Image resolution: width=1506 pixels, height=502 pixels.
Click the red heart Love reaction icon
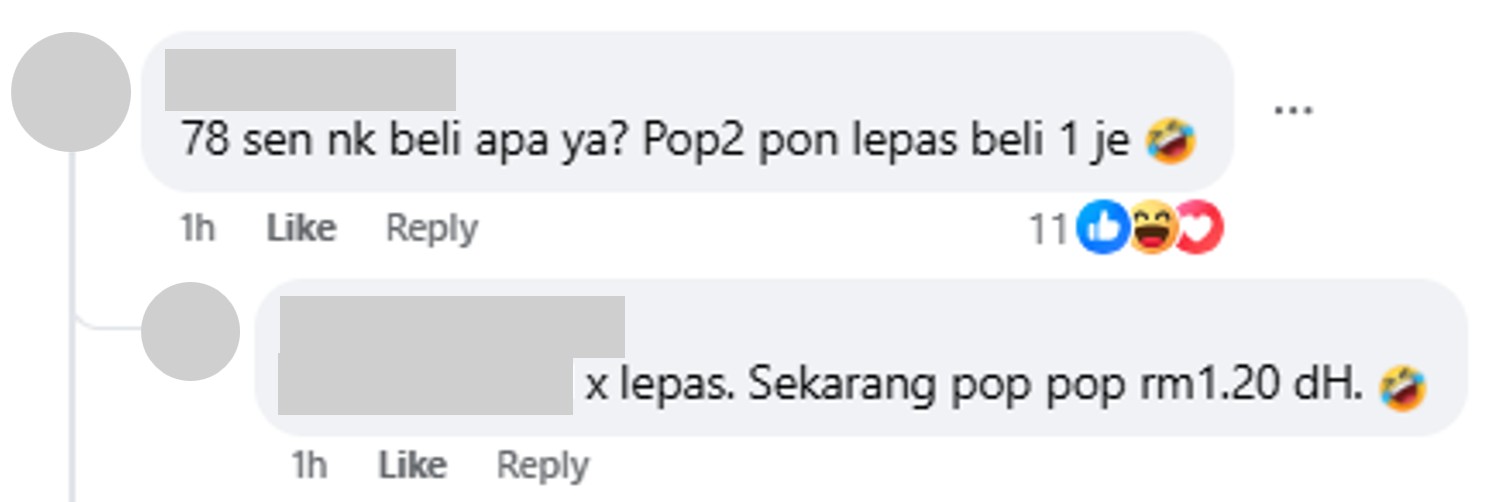[1198, 231]
